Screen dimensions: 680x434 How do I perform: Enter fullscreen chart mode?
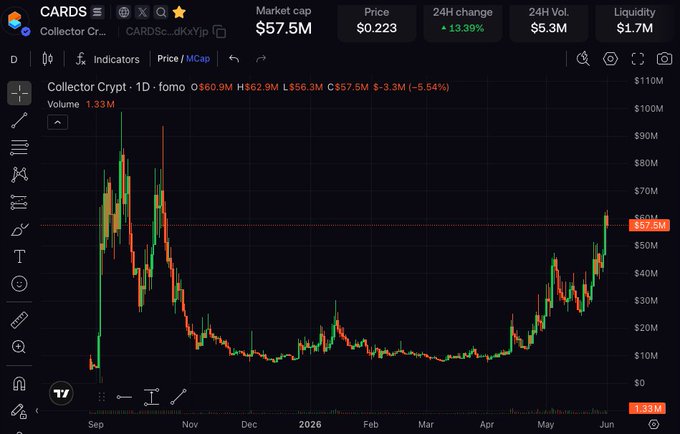tap(638, 59)
